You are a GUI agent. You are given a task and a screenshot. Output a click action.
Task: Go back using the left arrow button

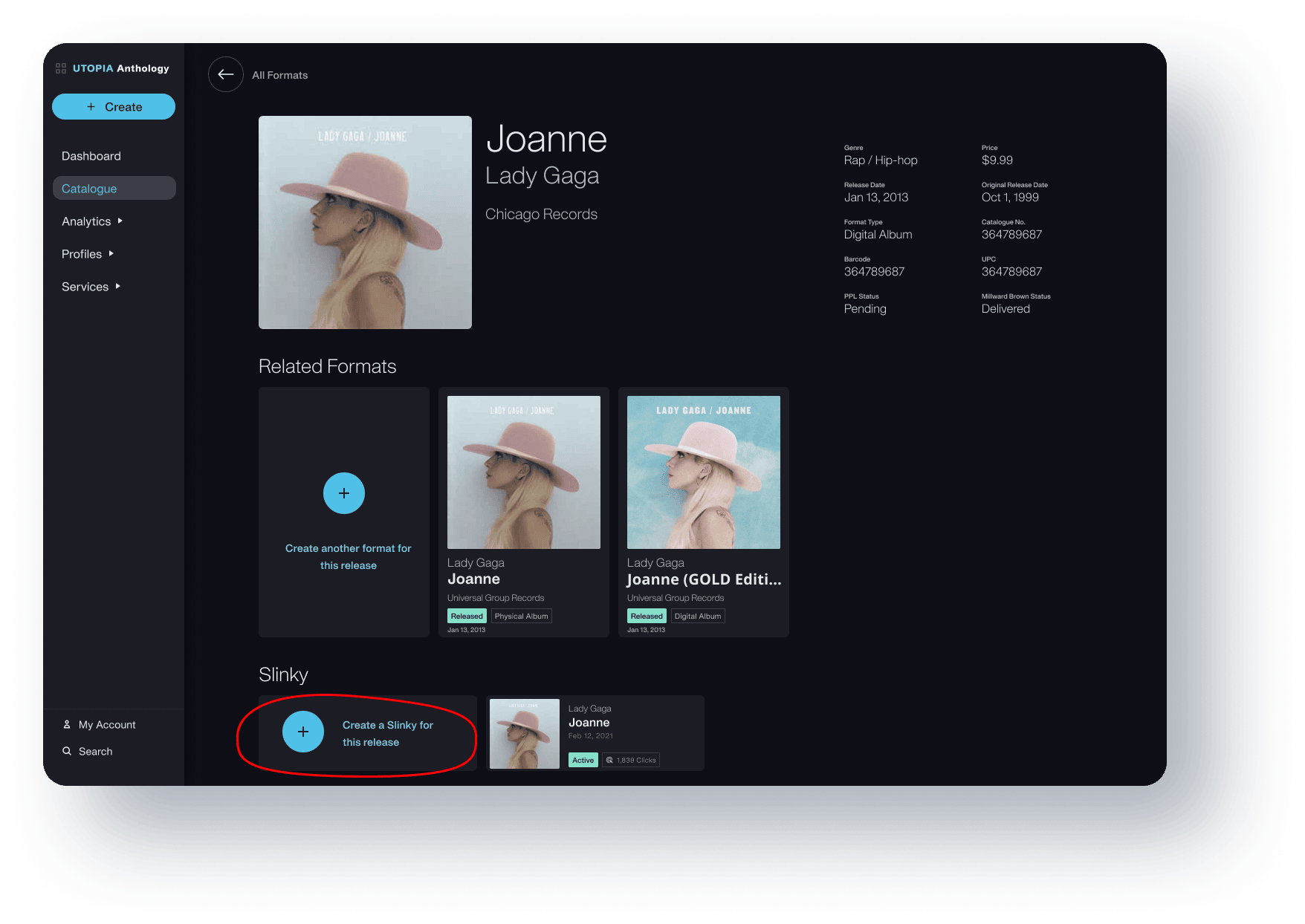(226, 74)
